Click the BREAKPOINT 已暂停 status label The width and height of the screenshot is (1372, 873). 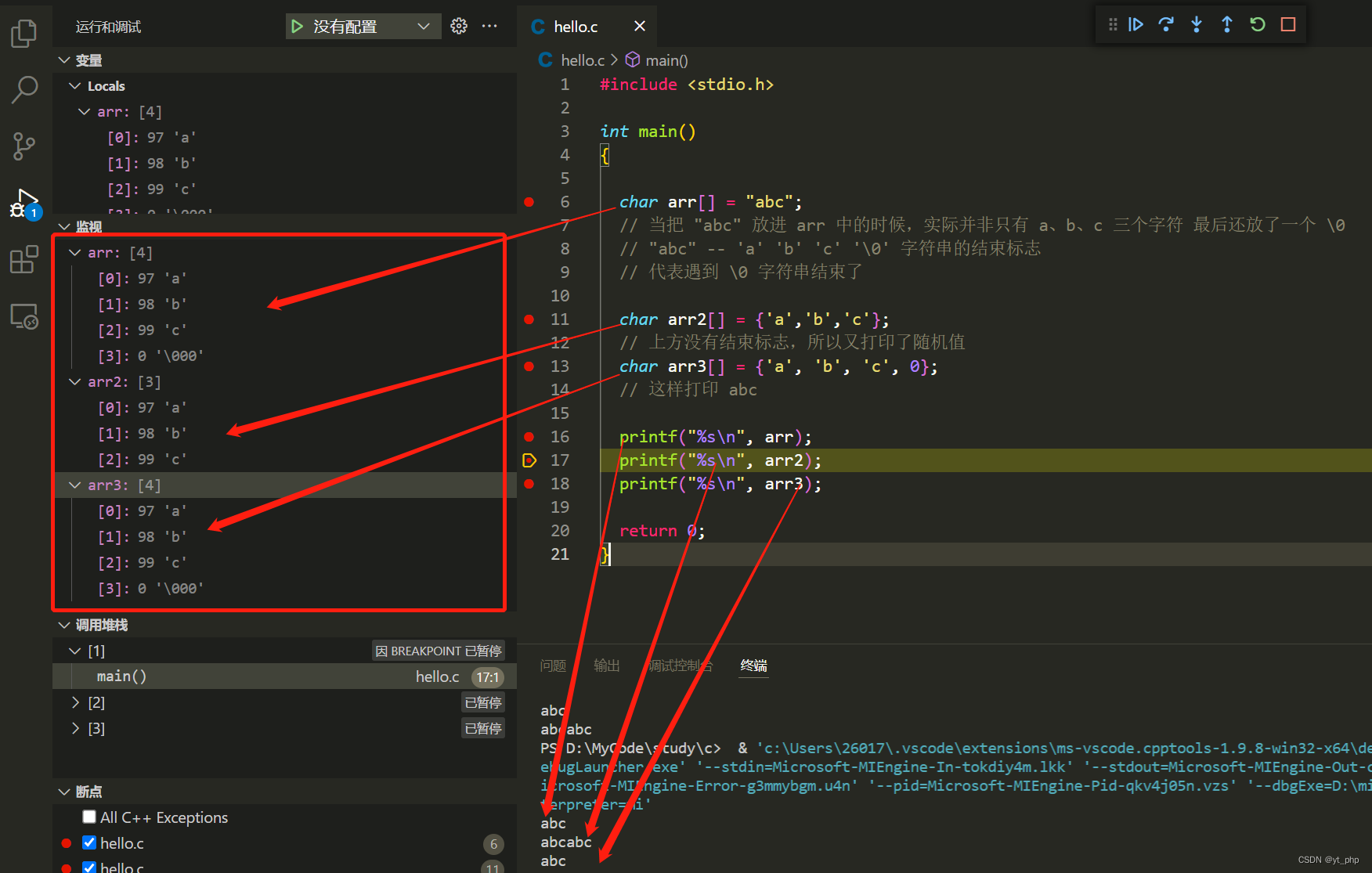(439, 651)
